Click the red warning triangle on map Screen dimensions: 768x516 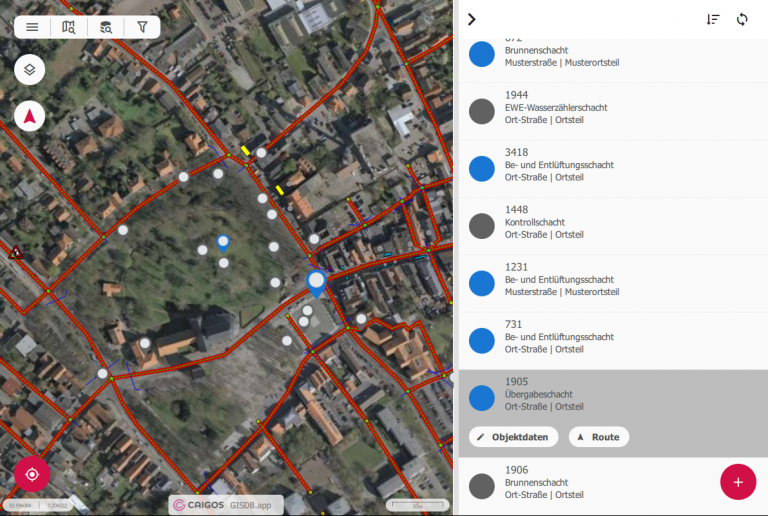pyautogui.click(x=16, y=253)
